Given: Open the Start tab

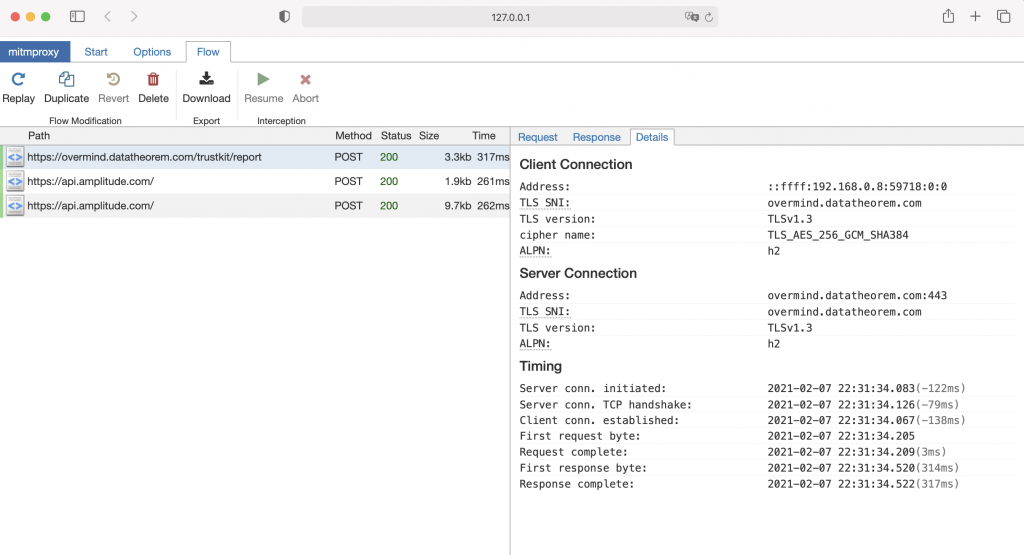Looking at the screenshot, I should coord(96,52).
